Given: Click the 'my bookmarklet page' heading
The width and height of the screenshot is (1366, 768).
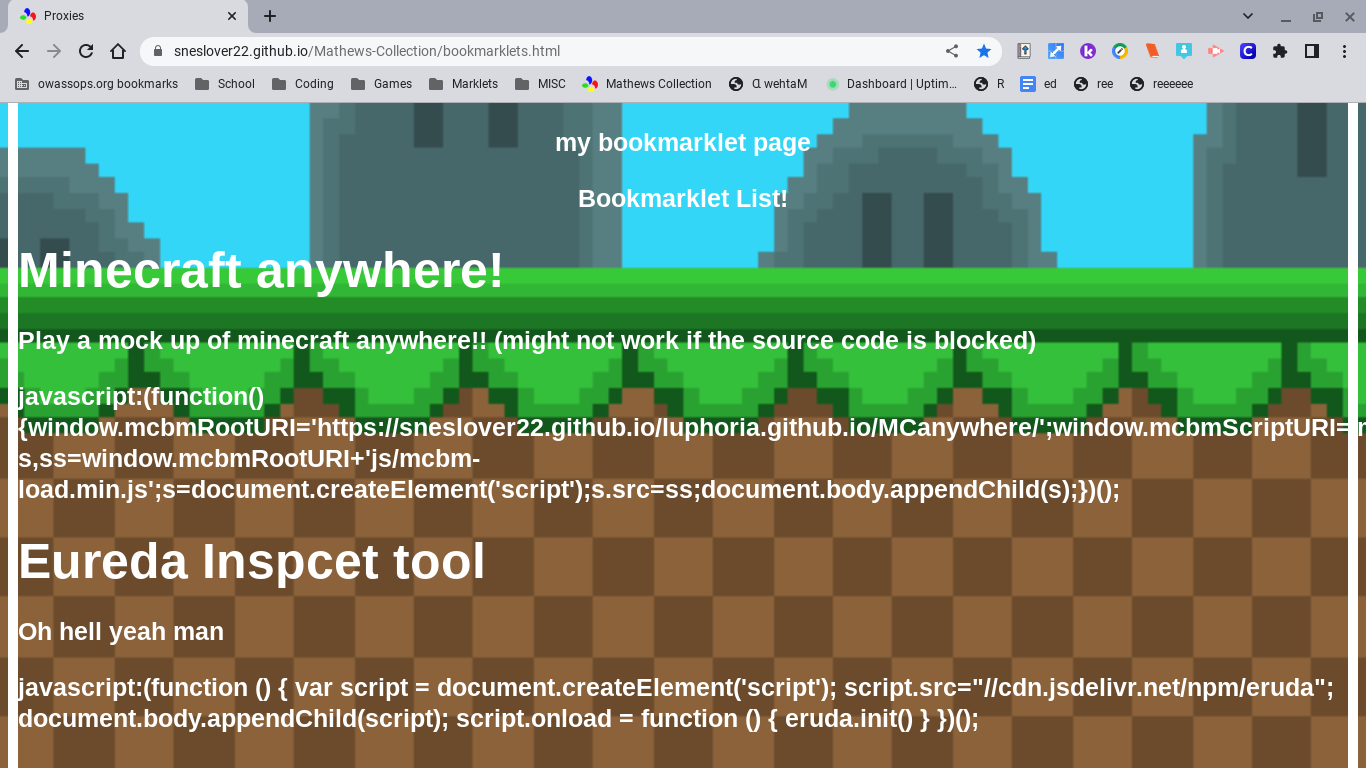Looking at the screenshot, I should [x=683, y=142].
